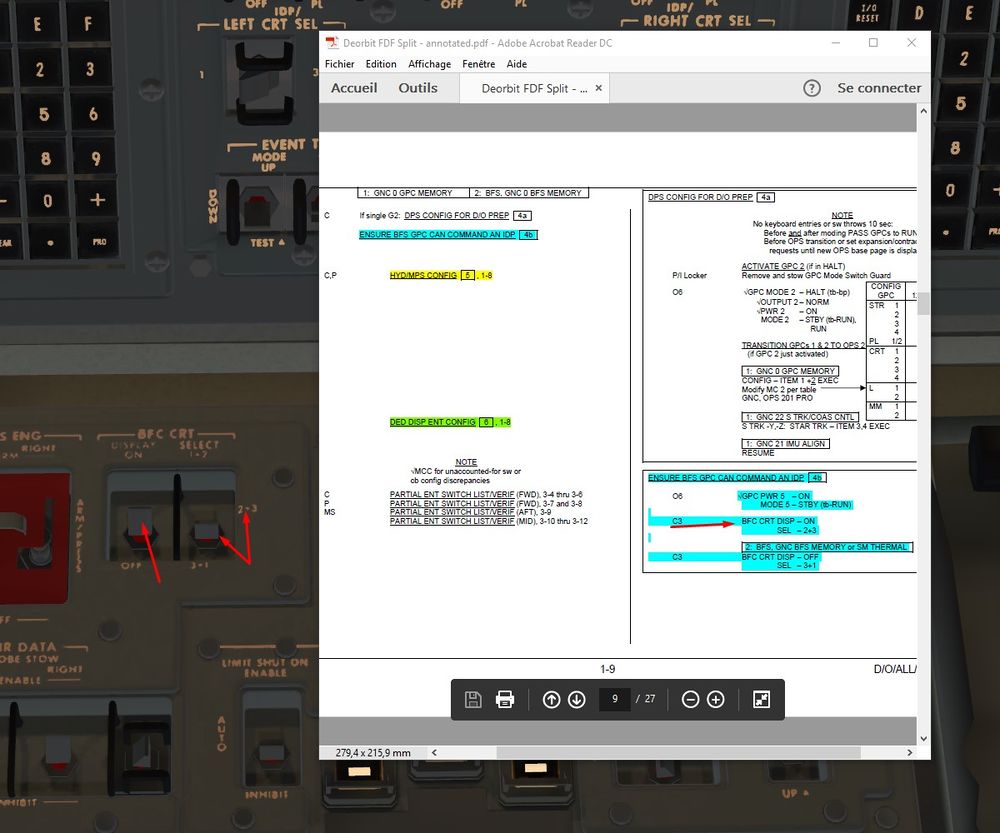Click the page number field showing 9
Viewport: 1000px width, 833px height.
tap(615, 699)
